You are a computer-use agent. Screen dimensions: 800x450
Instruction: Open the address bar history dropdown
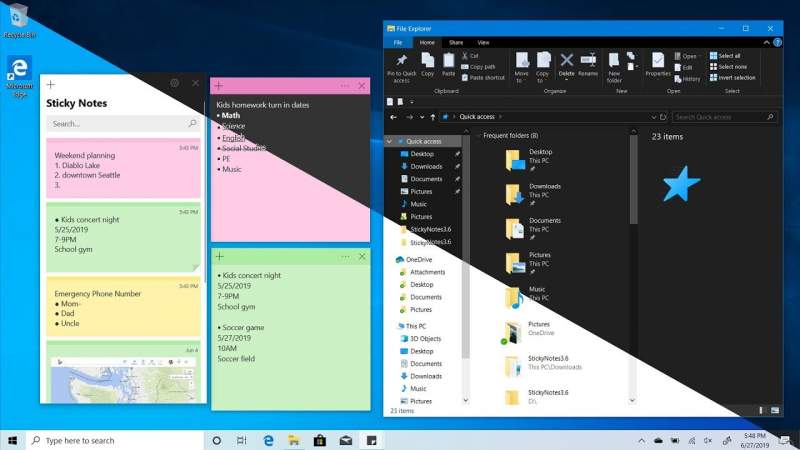click(x=653, y=117)
